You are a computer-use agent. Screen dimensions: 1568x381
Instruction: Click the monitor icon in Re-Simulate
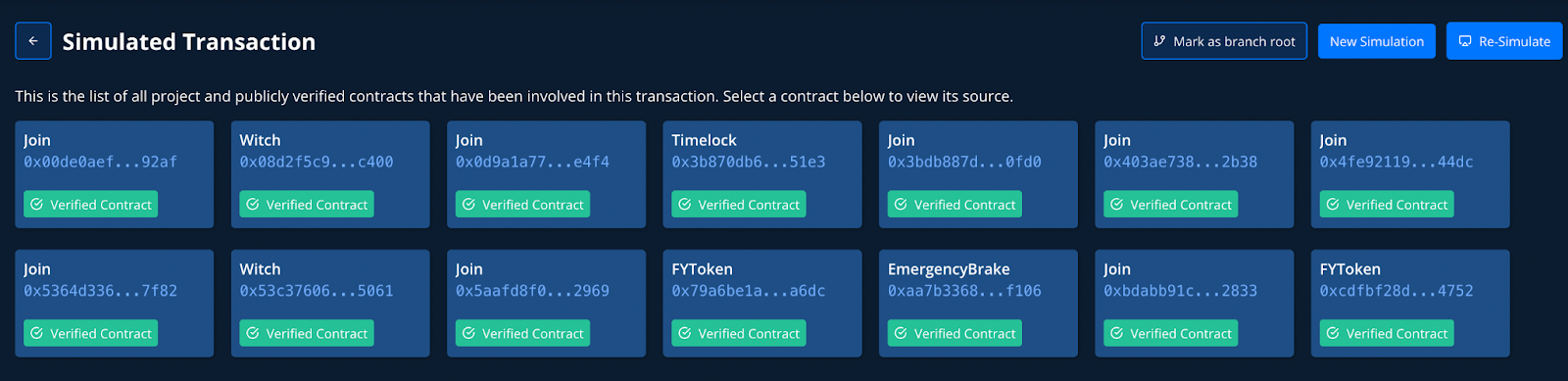[1465, 41]
